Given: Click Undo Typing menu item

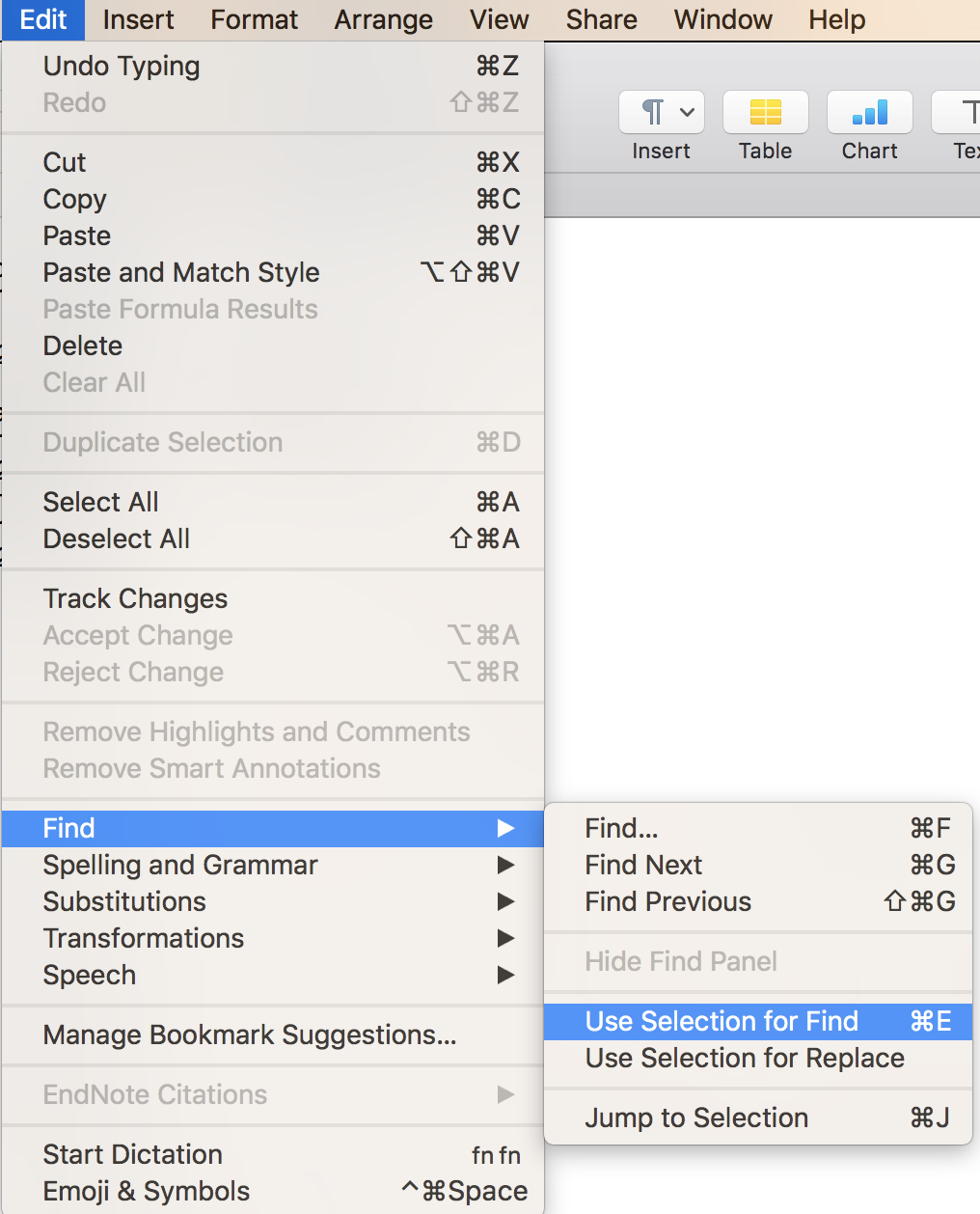Looking at the screenshot, I should click(122, 67).
